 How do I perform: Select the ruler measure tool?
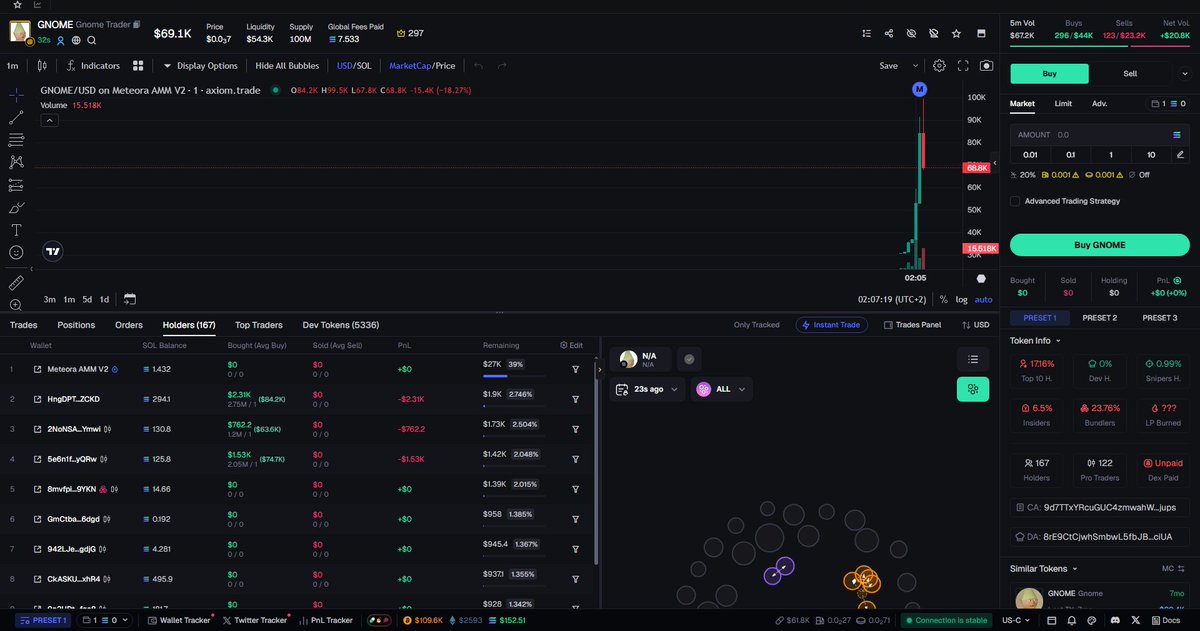(x=16, y=283)
